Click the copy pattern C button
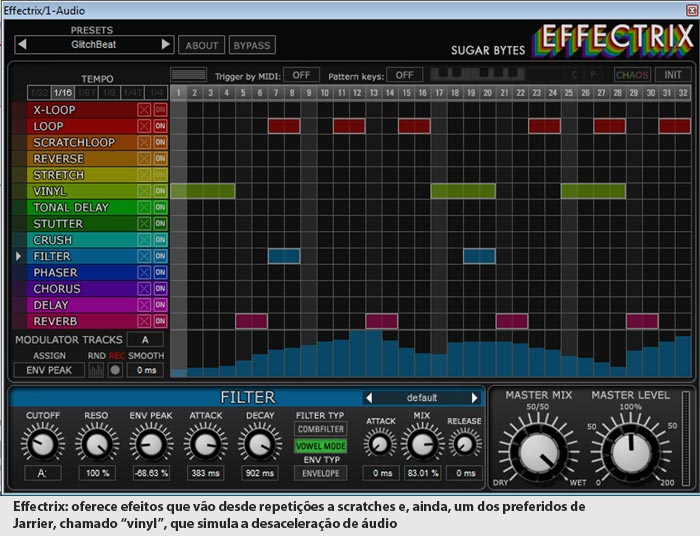Viewport: 700px width, 536px height. click(x=575, y=75)
